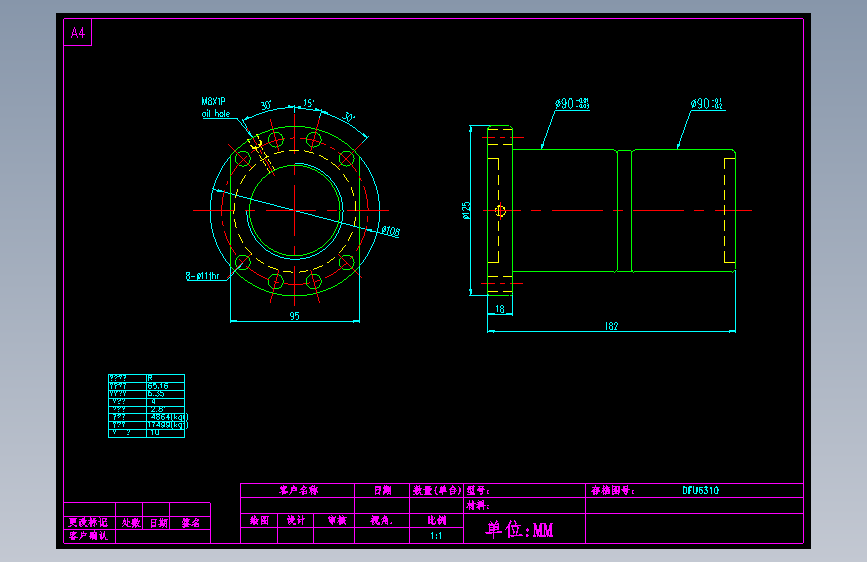
Task: Select the 18 flange thickness dimension
Action: (500, 309)
